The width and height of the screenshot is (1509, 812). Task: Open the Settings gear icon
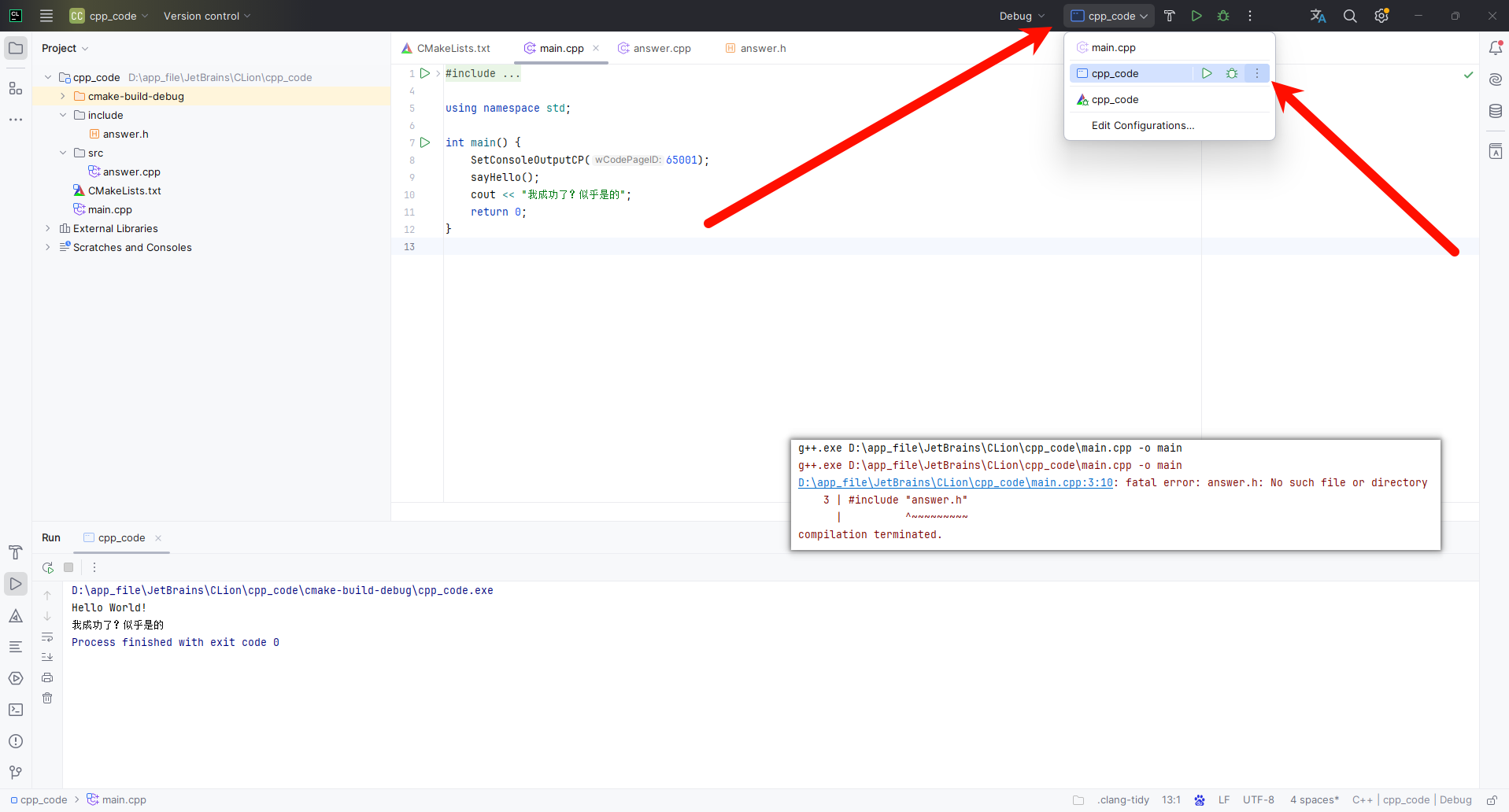tap(1381, 16)
